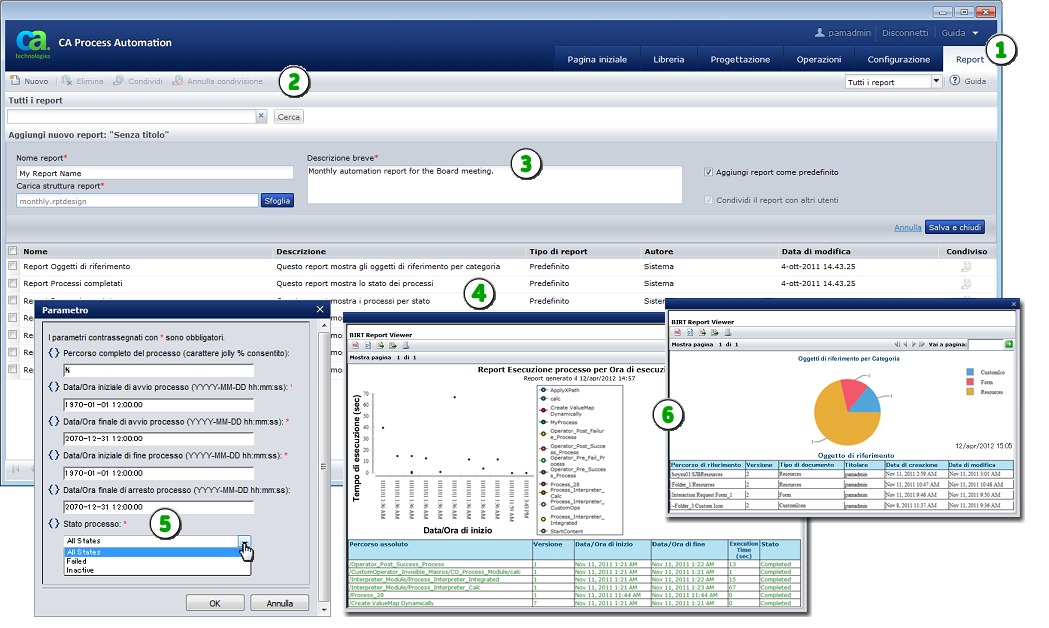Click the Condividi share icon in toolbar

click(x=119, y=81)
